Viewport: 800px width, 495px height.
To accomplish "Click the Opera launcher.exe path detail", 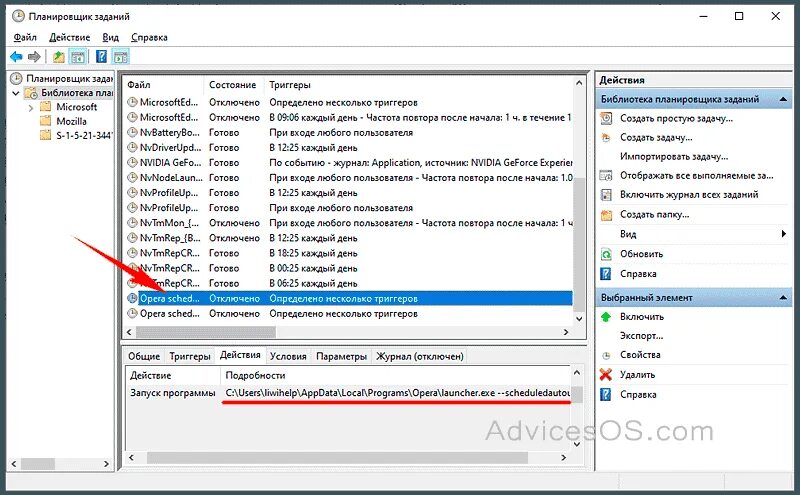I will (x=397, y=393).
